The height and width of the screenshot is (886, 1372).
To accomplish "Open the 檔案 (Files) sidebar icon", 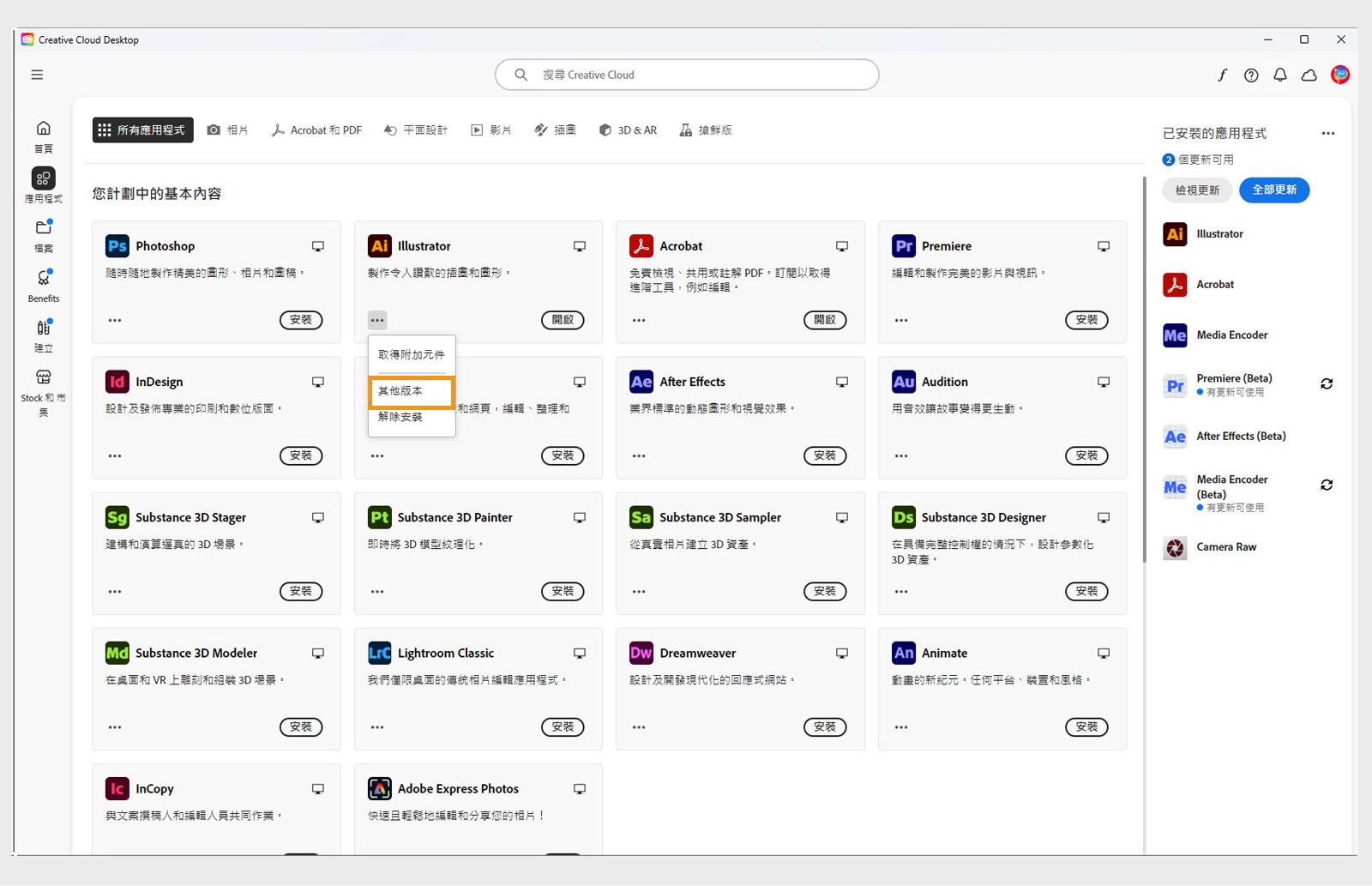I will 43,228.
